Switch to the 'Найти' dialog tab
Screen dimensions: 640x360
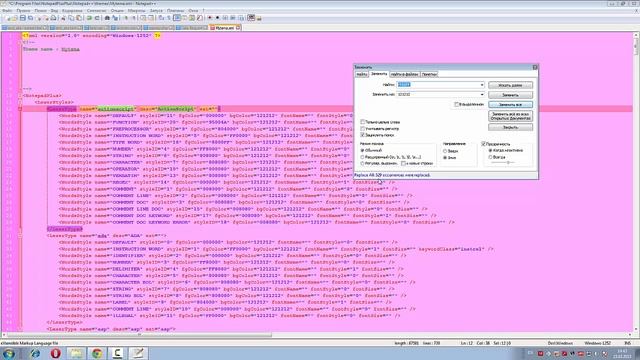click(362, 74)
